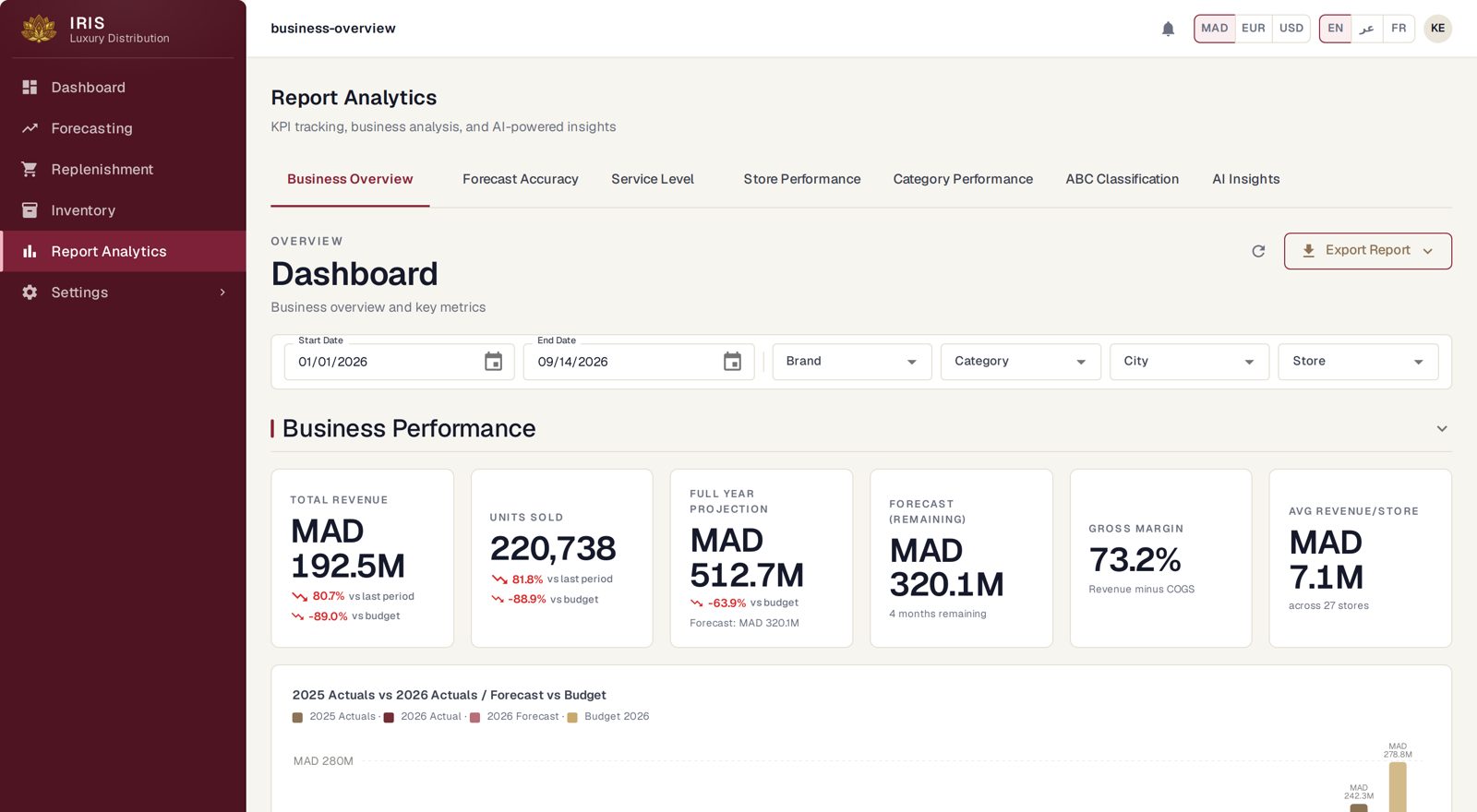
Task: Switch to AI Insights tab
Action: [1246, 179]
